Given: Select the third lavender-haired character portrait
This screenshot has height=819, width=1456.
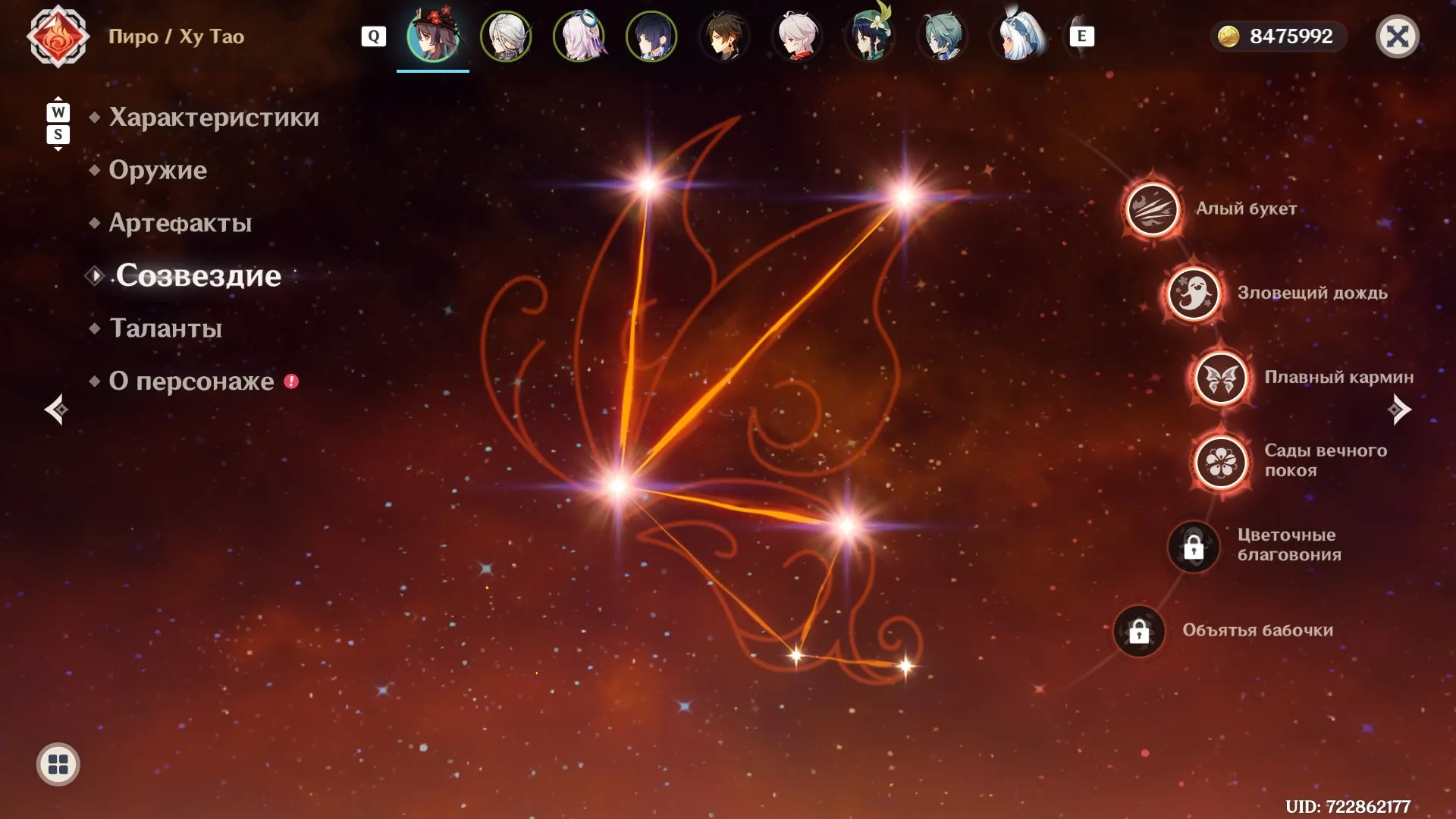Looking at the screenshot, I should tap(579, 36).
